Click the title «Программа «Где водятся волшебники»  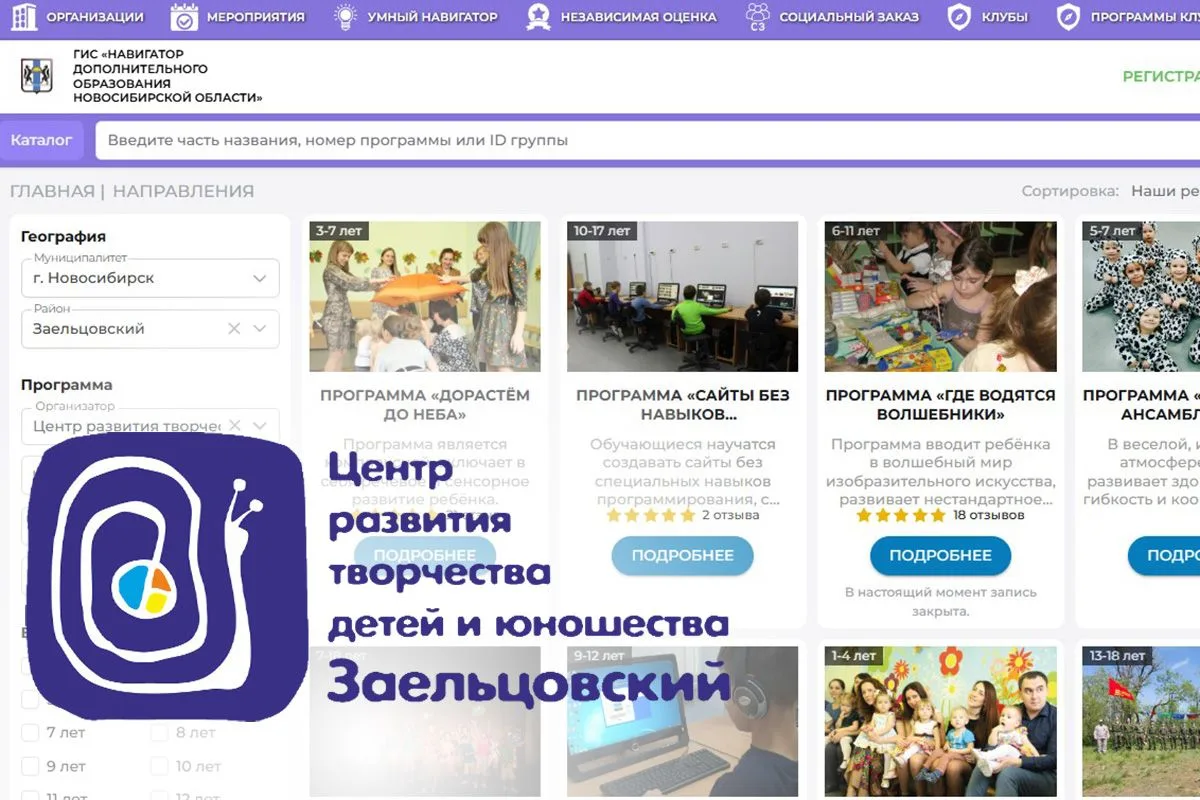coord(940,404)
